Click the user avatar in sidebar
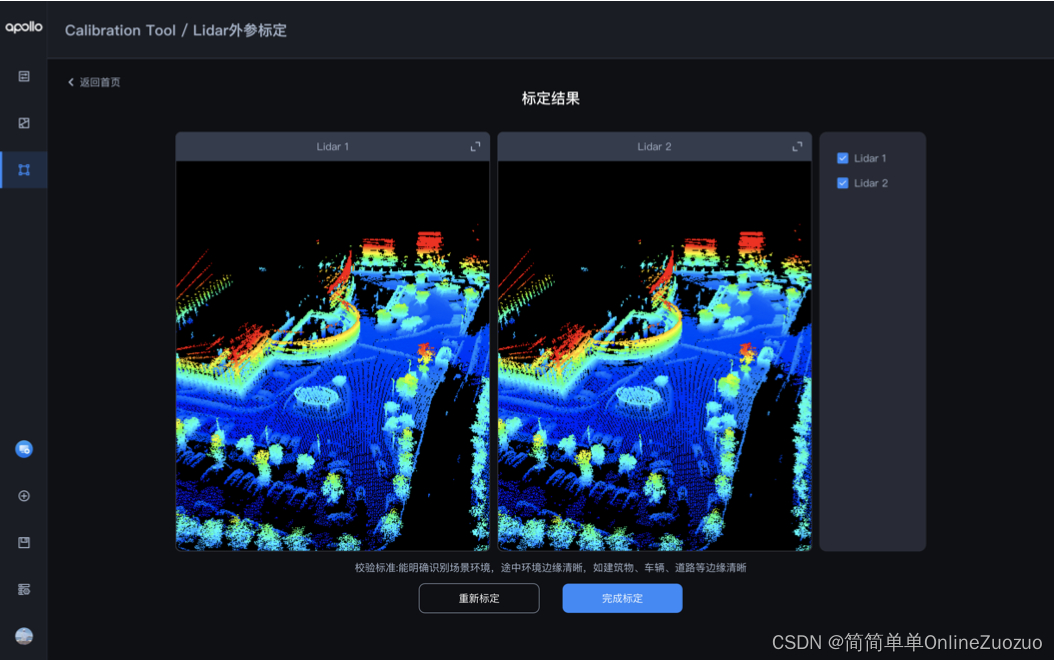Viewport: 1058px width, 662px height. pyautogui.click(x=24, y=636)
